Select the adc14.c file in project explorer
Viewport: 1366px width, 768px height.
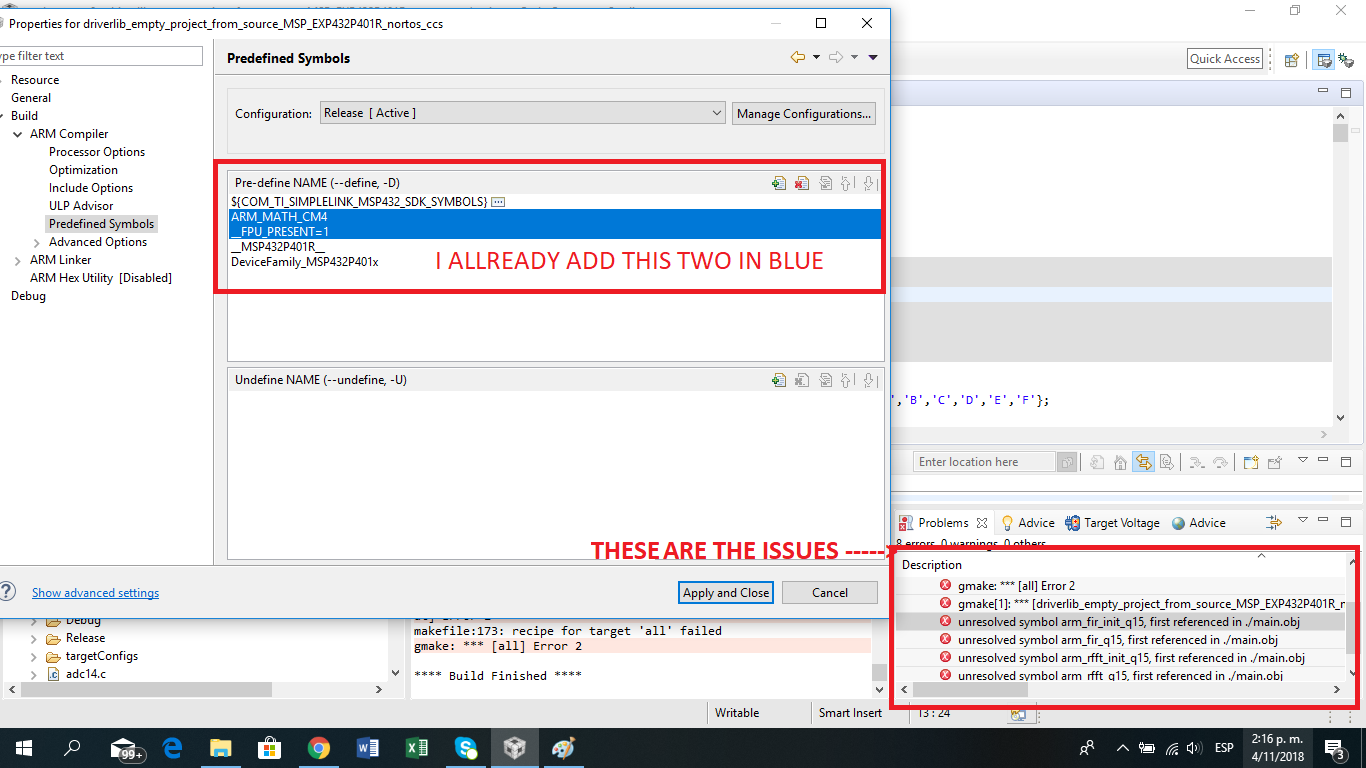pos(85,674)
